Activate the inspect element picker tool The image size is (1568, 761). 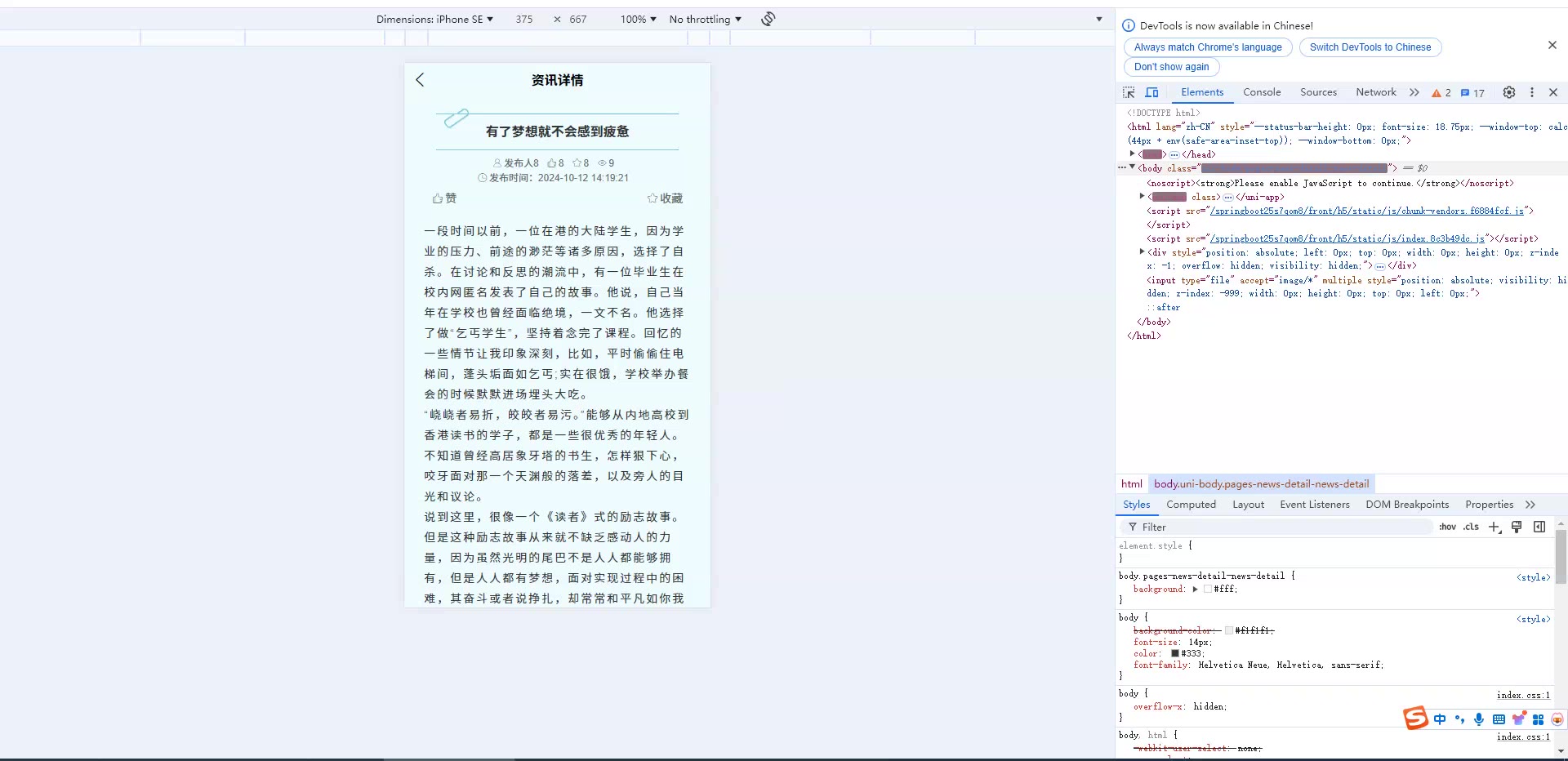tap(1129, 92)
